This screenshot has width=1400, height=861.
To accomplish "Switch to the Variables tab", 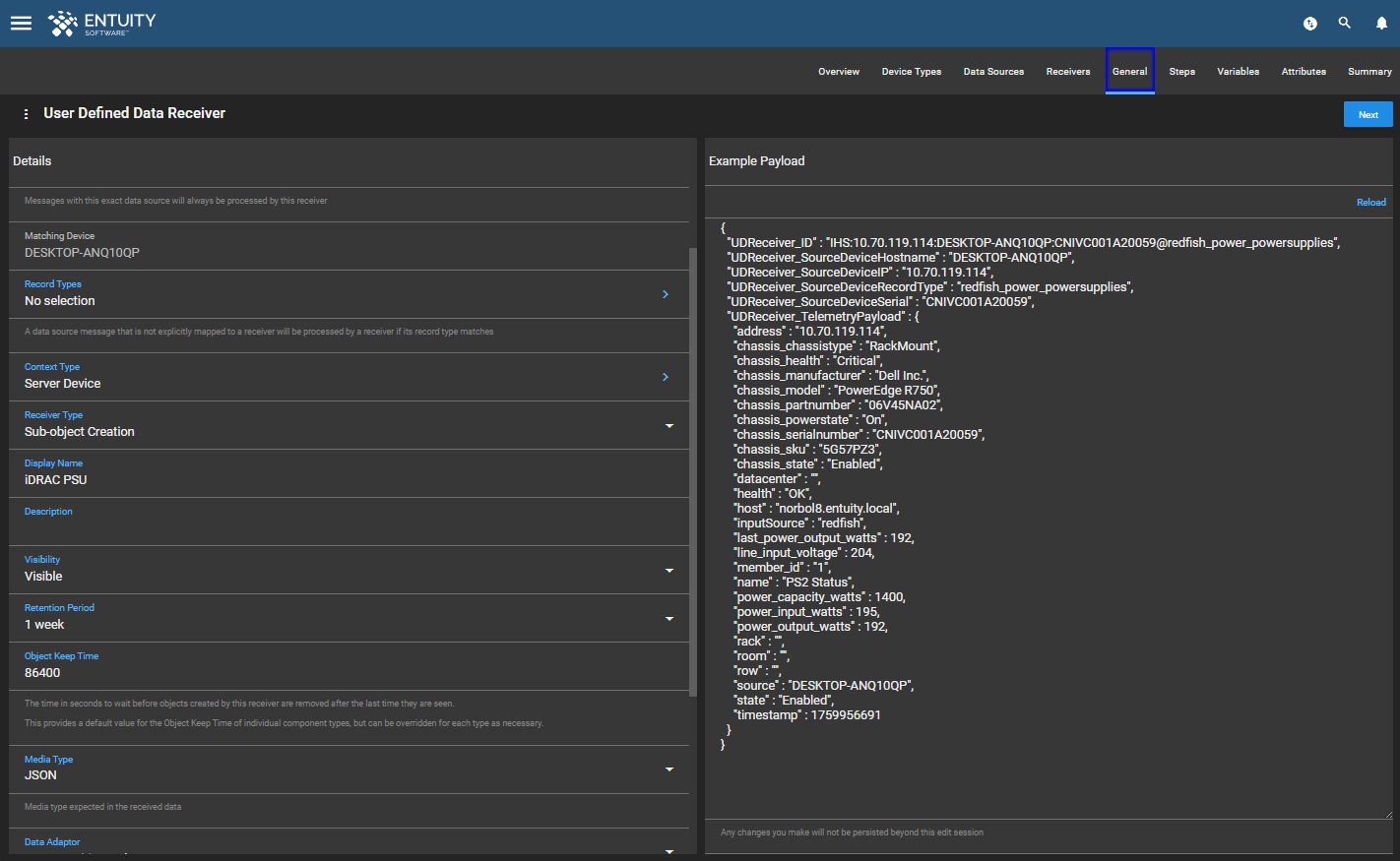I will (1238, 72).
